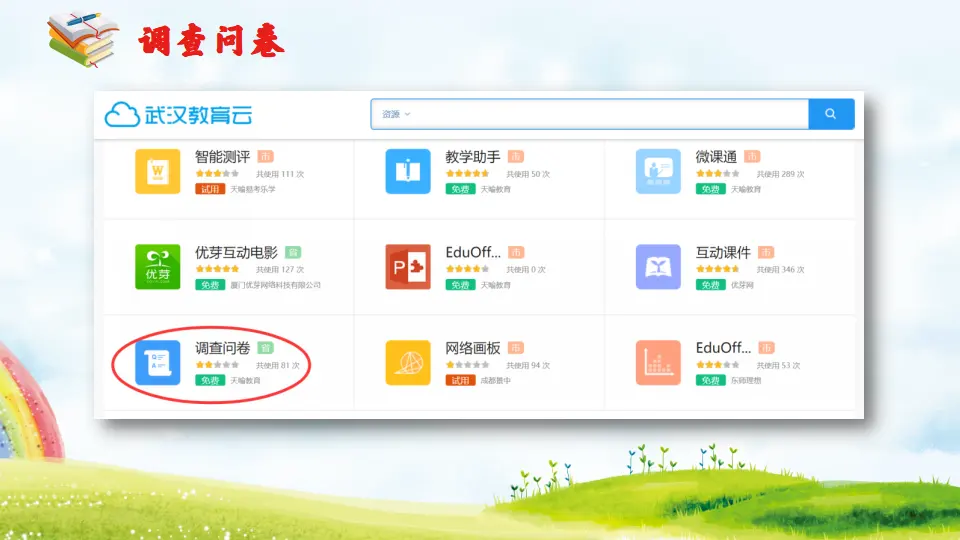
Task: Click the star rating of 互动课件
Action: 718,269
